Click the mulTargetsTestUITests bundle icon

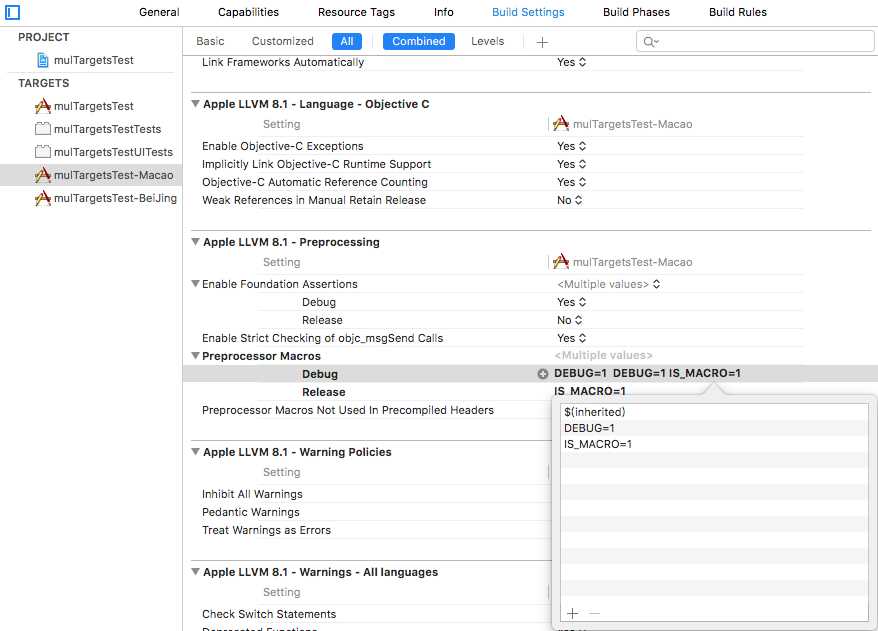(43, 152)
